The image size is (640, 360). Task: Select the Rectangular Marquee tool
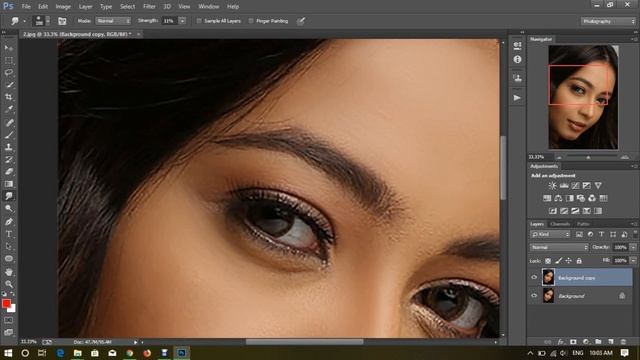coord(9,60)
